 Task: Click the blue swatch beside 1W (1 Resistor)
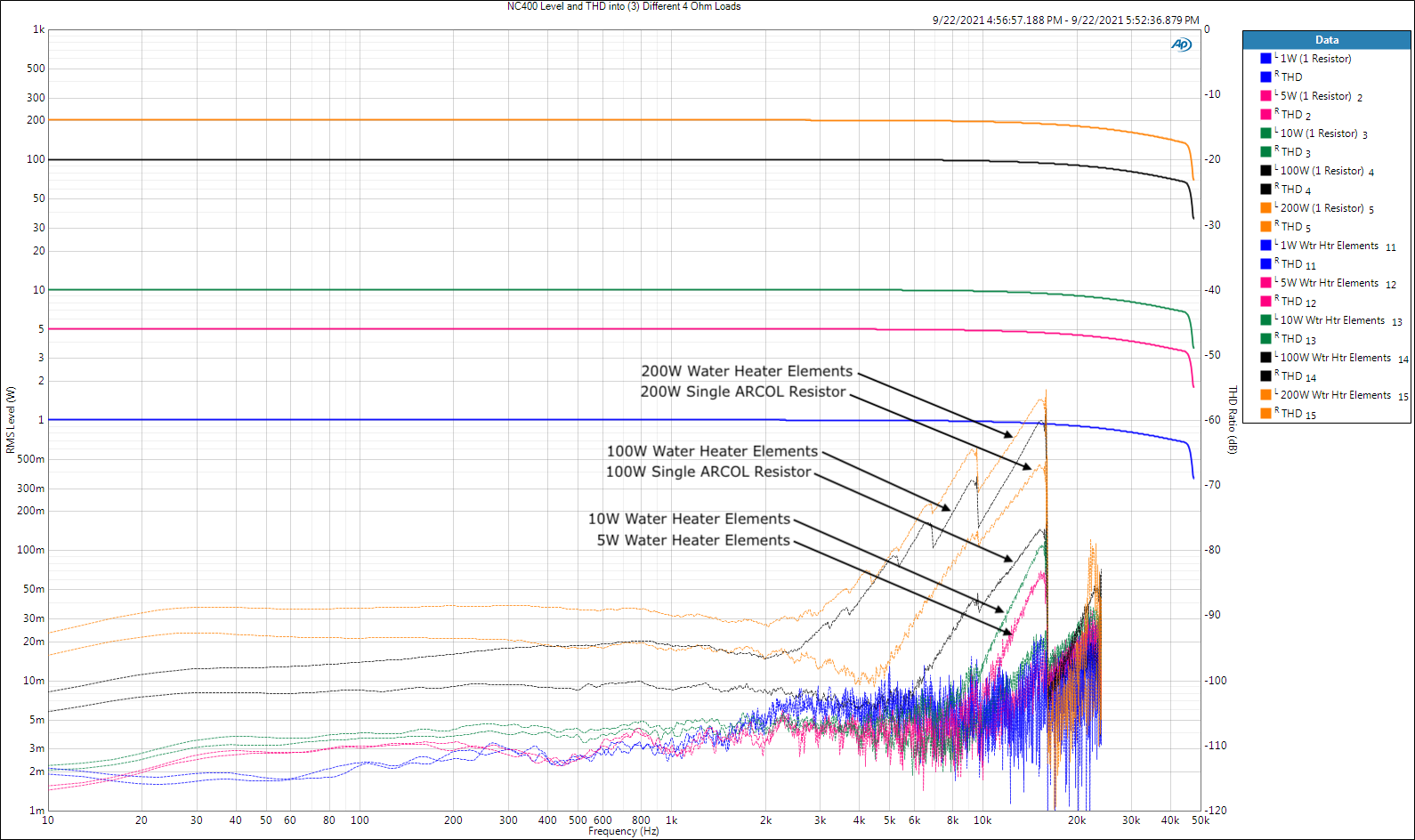click(1265, 58)
